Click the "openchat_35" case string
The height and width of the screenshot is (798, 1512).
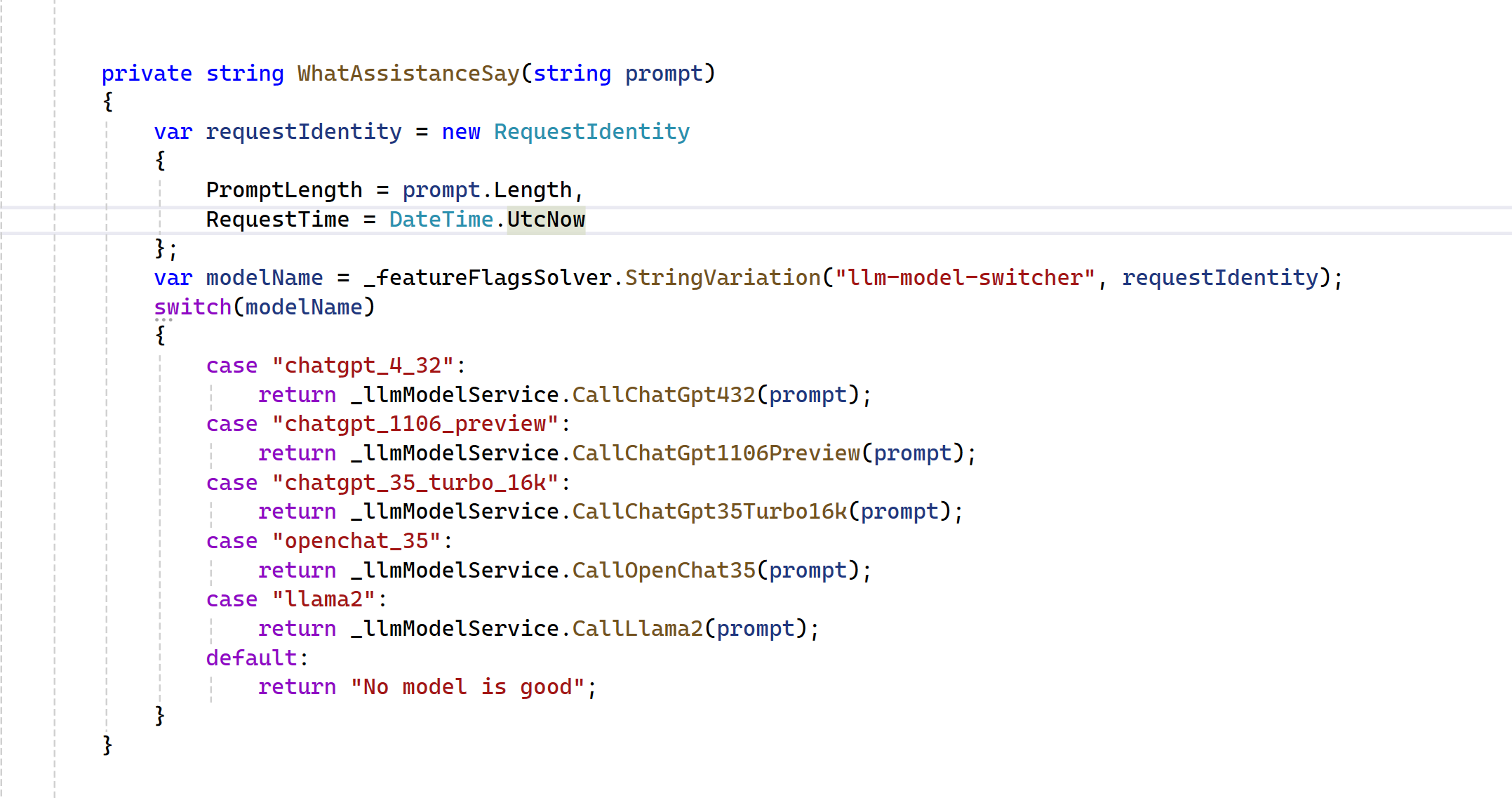(356, 541)
